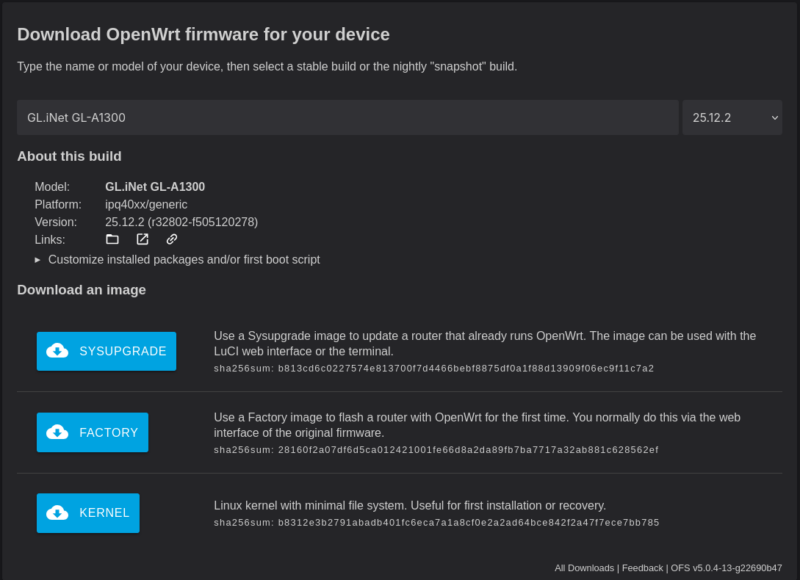Screen dimensions: 800x580
Task: Click the cloud icon on KERNEL button
Action: (58, 513)
